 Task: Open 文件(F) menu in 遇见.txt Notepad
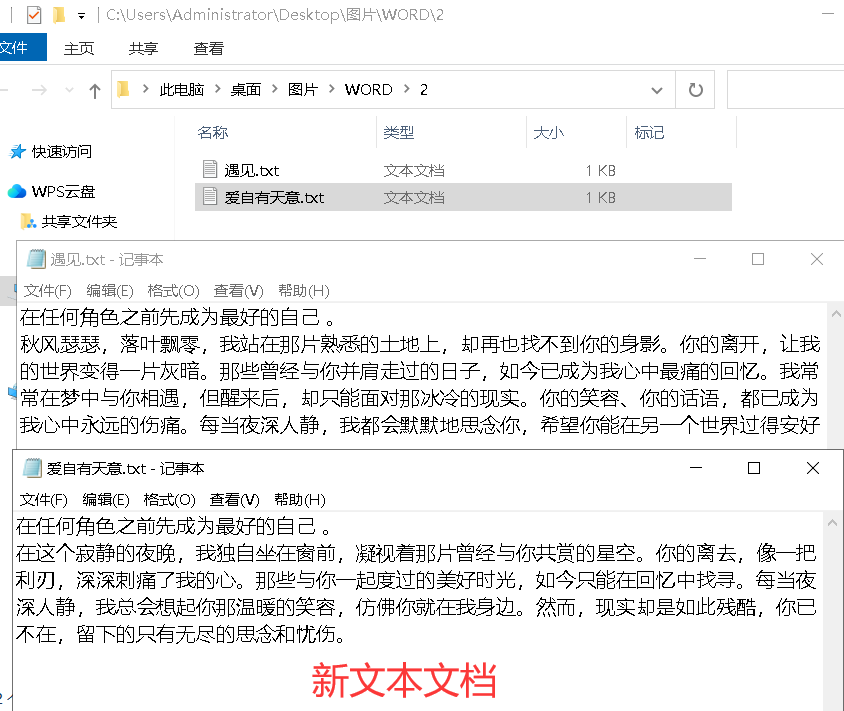(x=47, y=291)
